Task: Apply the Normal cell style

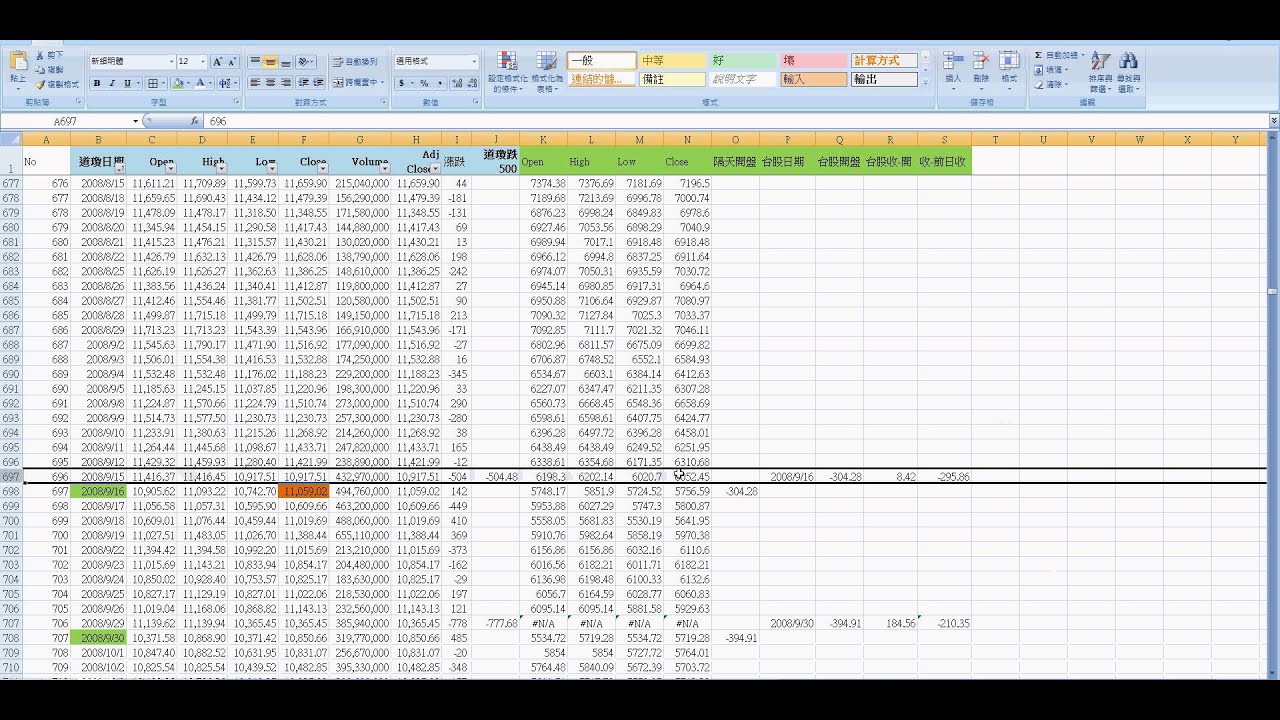Action: tap(602, 61)
